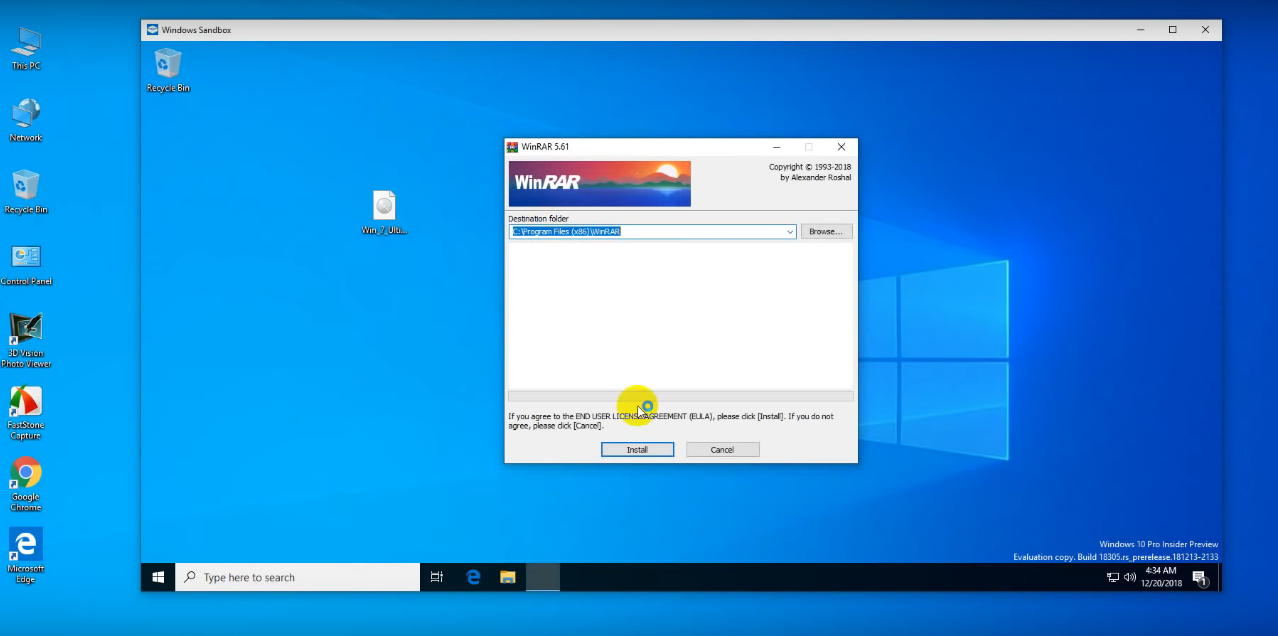Image resolution: width=1278 pixels, height=636 pixels.
Task: Click the Install button in WinRAR
Action: point(637,450)
